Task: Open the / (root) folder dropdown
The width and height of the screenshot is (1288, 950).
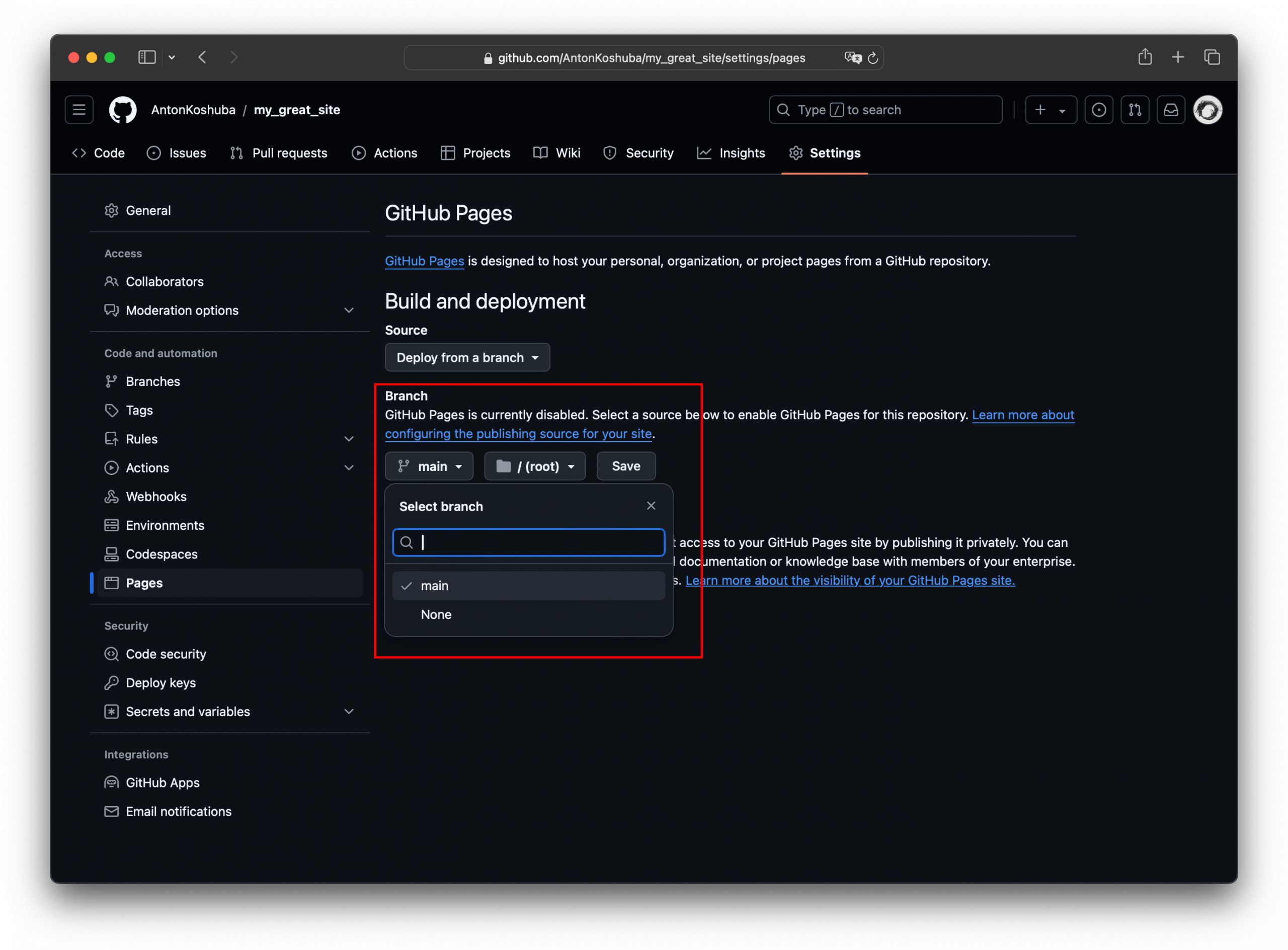Action: [x=535, y=466]
